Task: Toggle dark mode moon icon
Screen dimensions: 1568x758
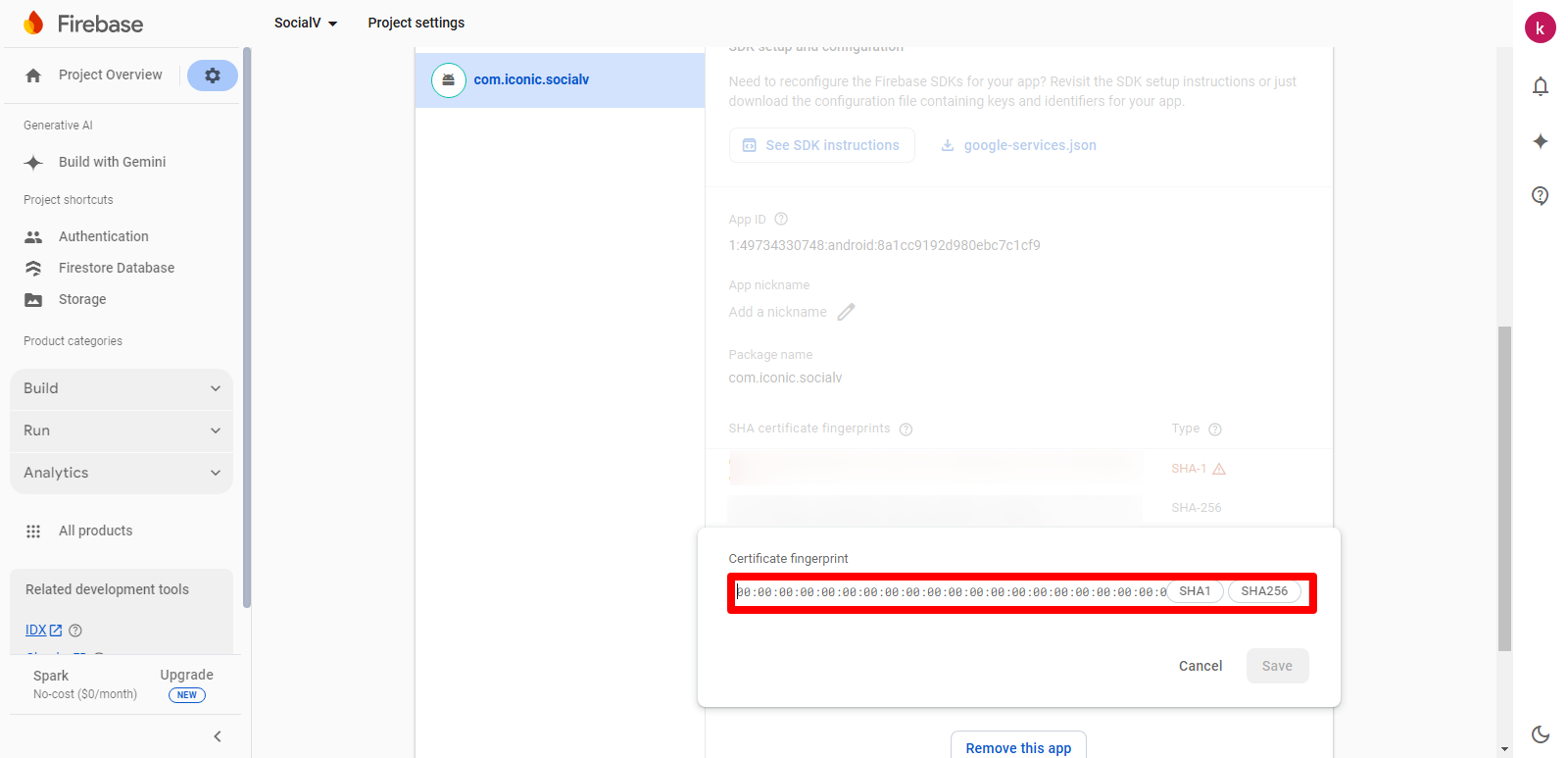Action: 1540,733
